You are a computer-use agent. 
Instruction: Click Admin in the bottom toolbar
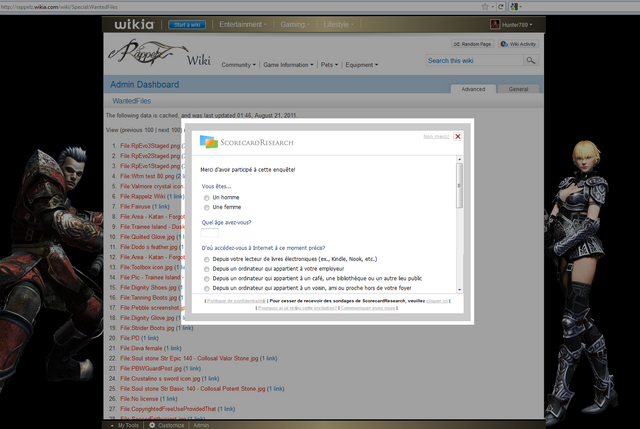pyautogui.click(x=201, y=425)
